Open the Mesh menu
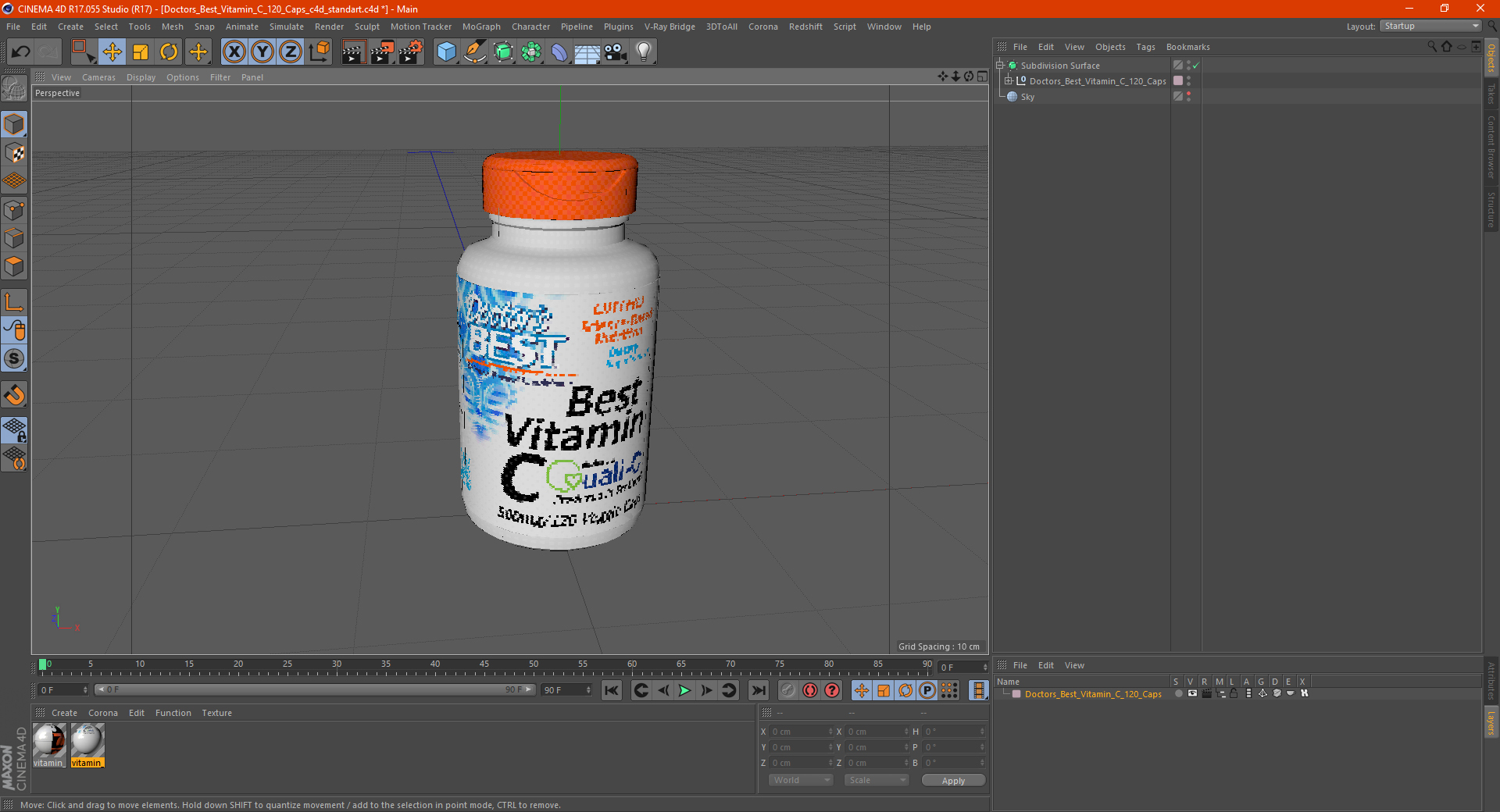 172,27
